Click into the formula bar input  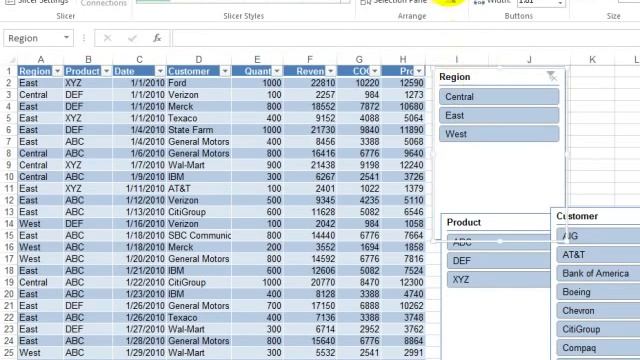tap(406, 38)
